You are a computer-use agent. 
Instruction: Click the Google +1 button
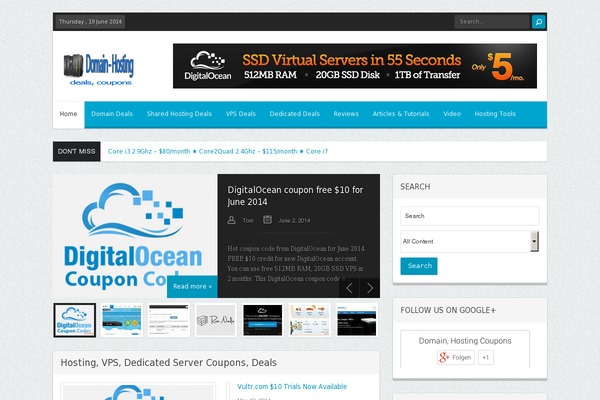486,358
